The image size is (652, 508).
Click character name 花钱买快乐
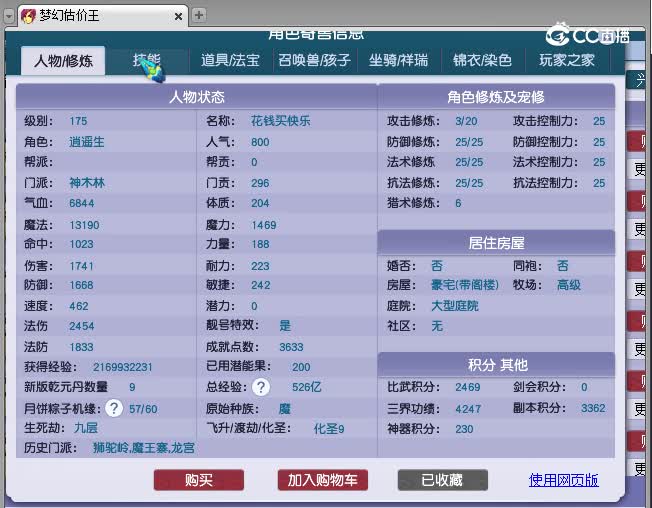(280, 121)
